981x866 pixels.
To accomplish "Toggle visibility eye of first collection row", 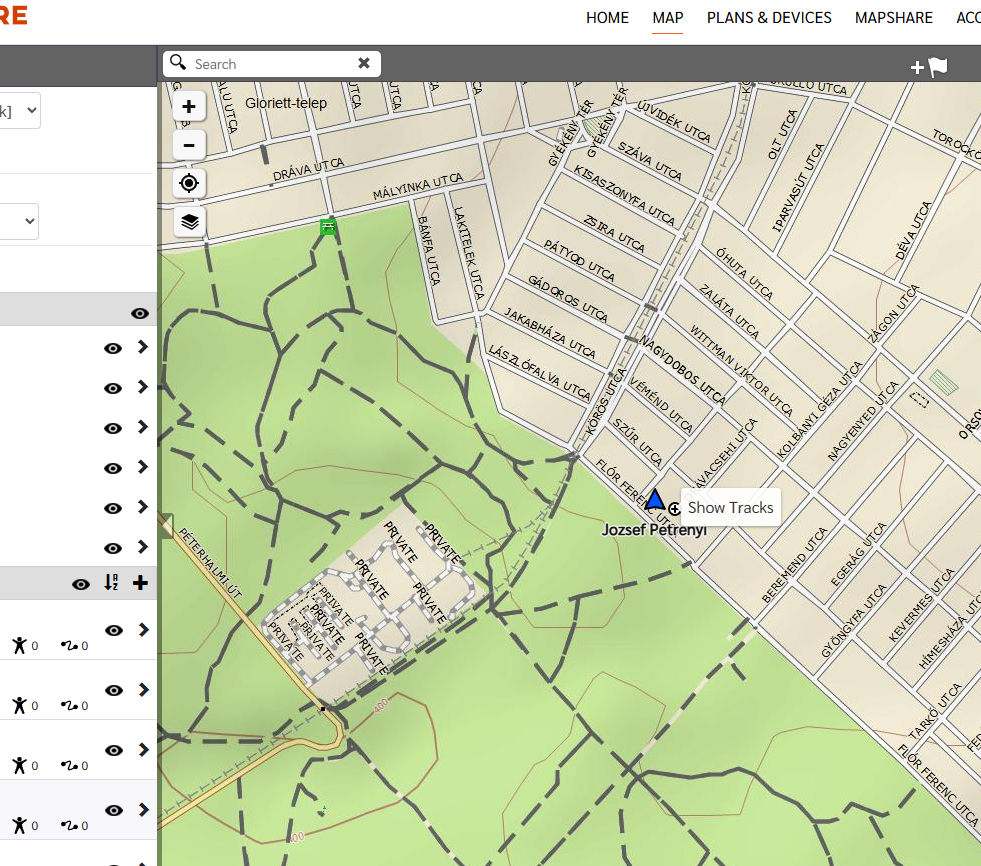I will (x=114, y=630).
